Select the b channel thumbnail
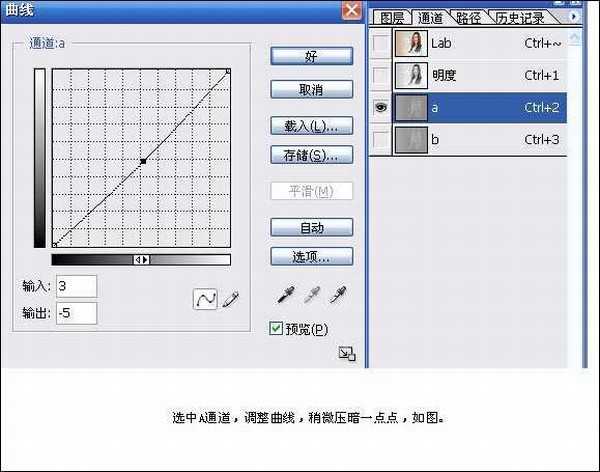The image size is (600, 472). coord(410,140)
